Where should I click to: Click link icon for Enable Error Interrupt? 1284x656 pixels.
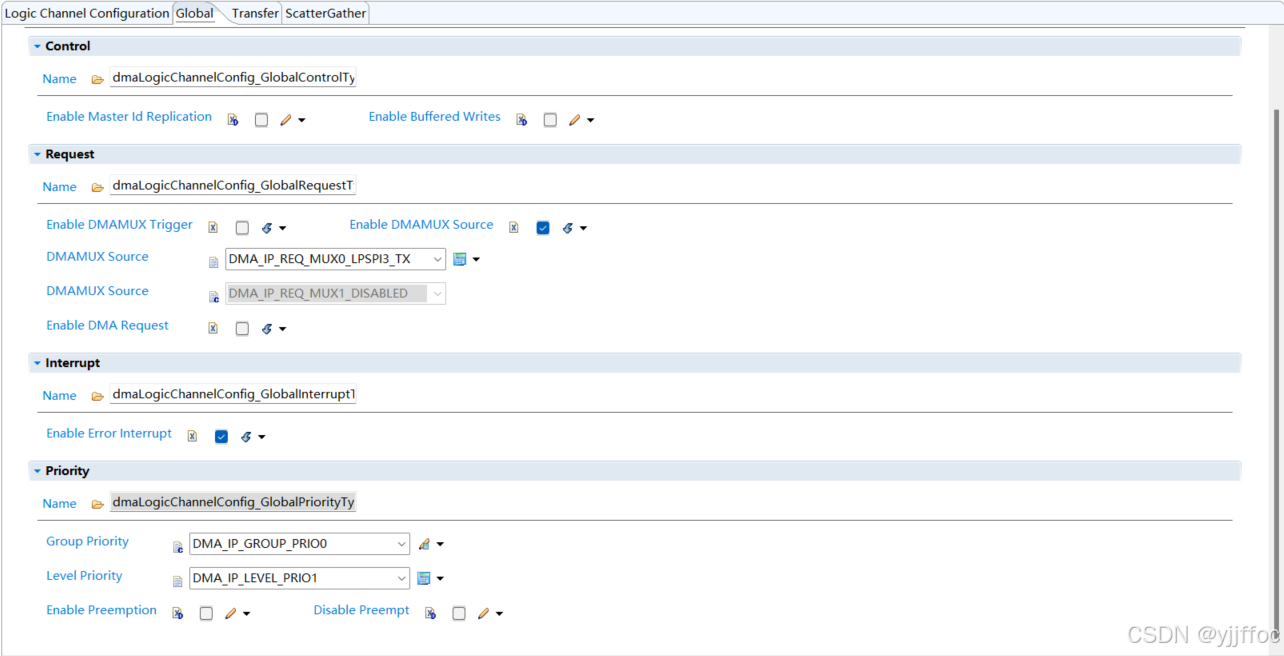[x=246, y=437]
